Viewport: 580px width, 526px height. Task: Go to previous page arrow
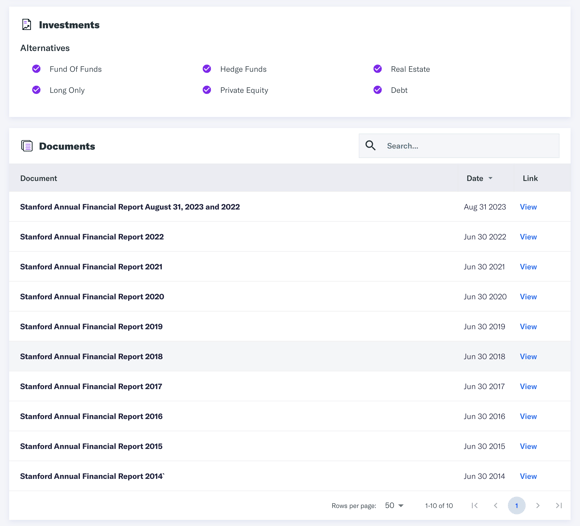coord(496,505)
